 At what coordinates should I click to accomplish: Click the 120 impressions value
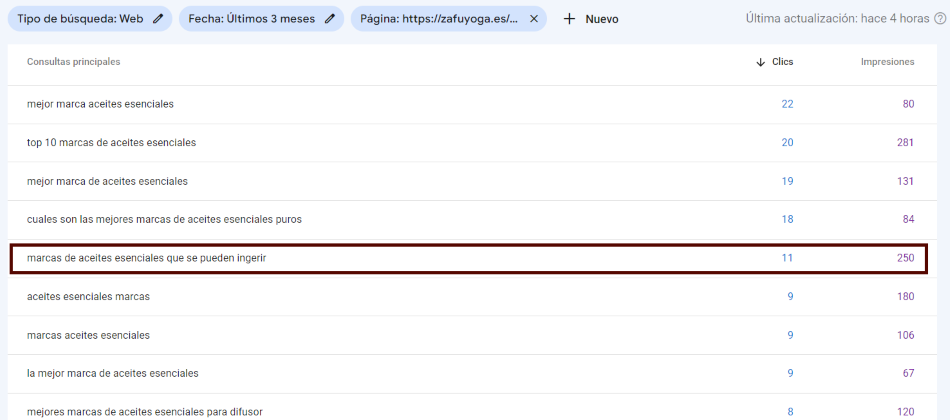point(906,412)
